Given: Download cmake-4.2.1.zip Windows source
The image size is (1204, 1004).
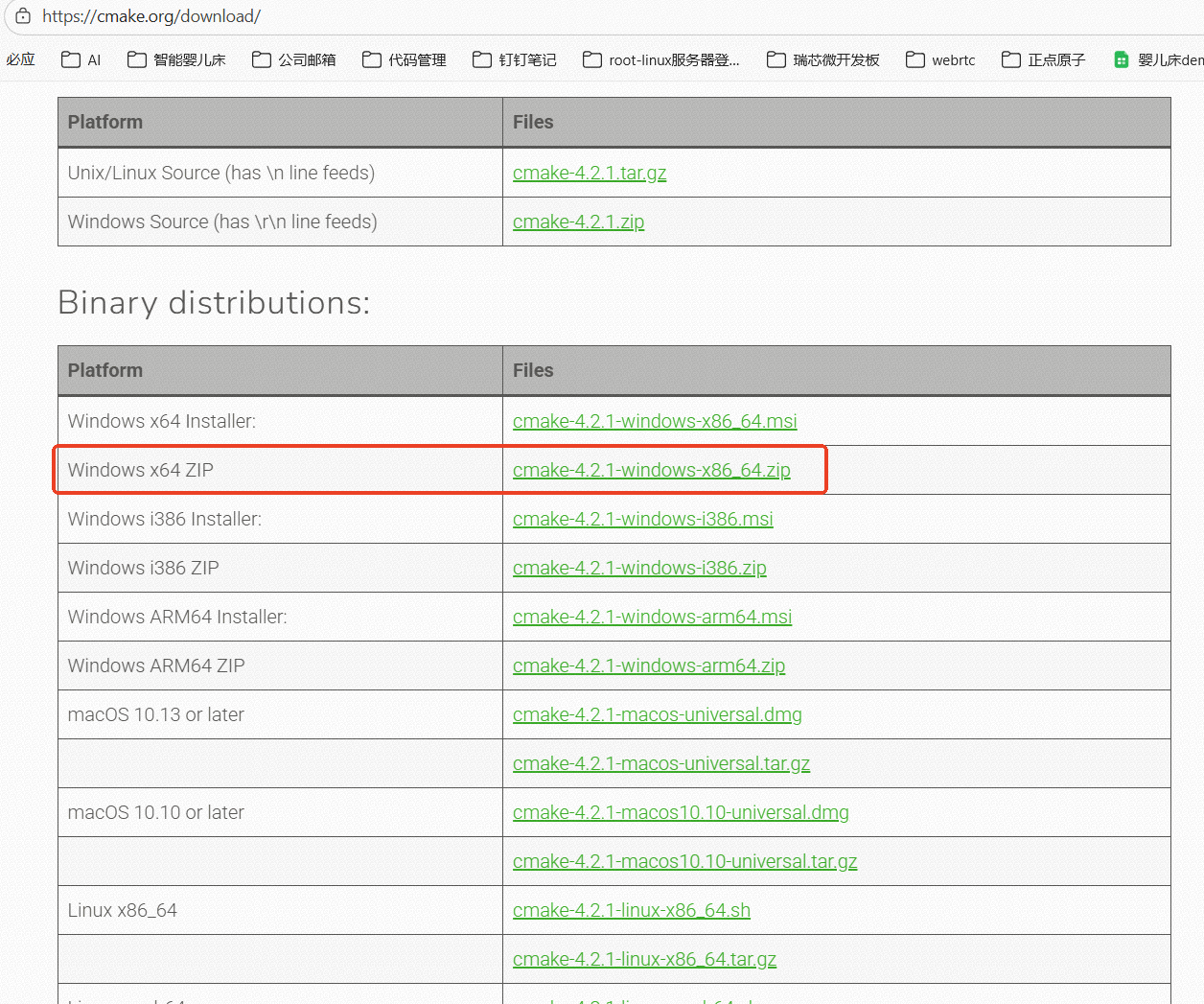Looking at the screenshot, I should pos(578,222).
